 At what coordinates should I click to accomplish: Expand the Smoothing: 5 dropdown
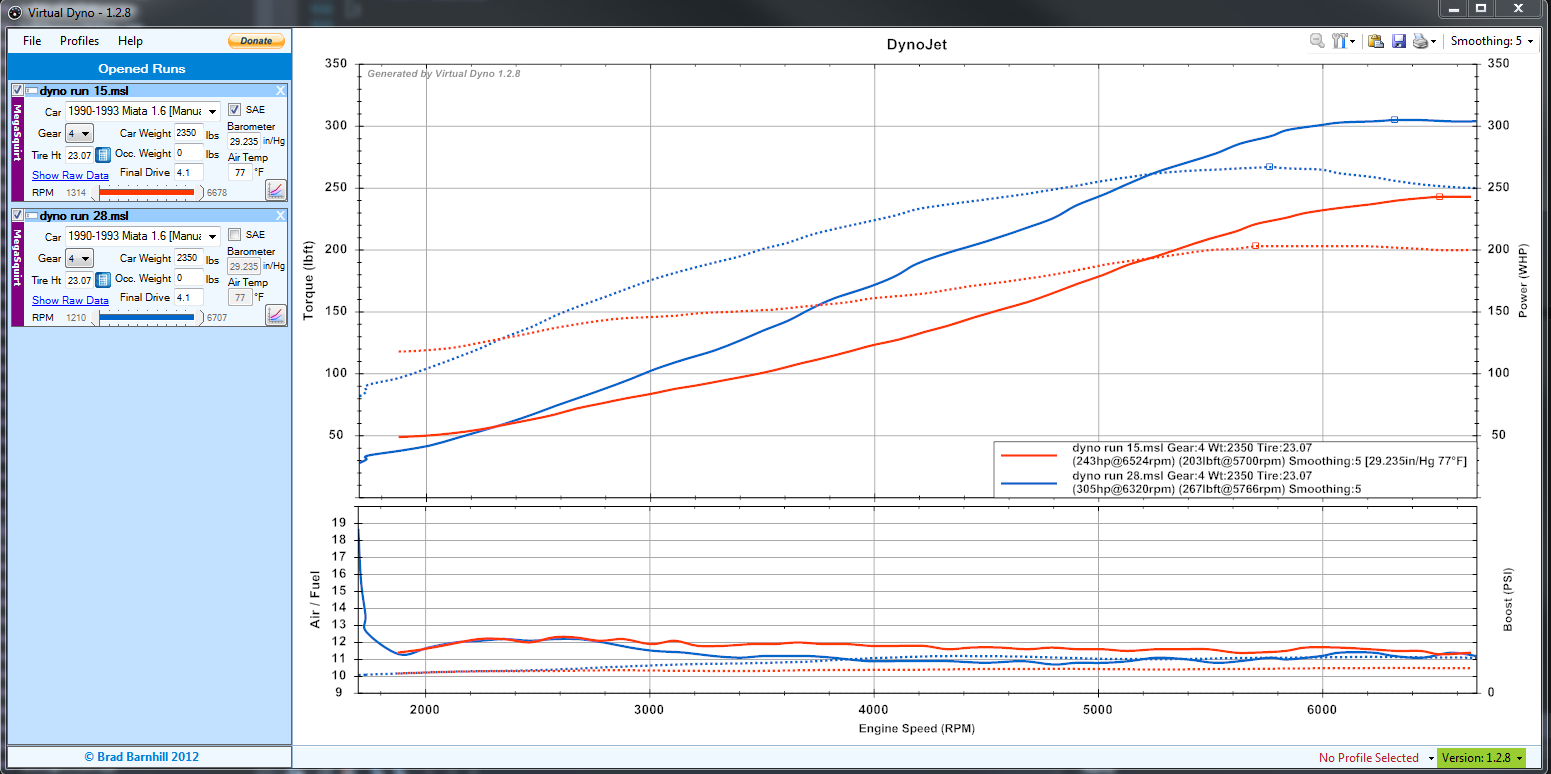tap(1490, 41)
